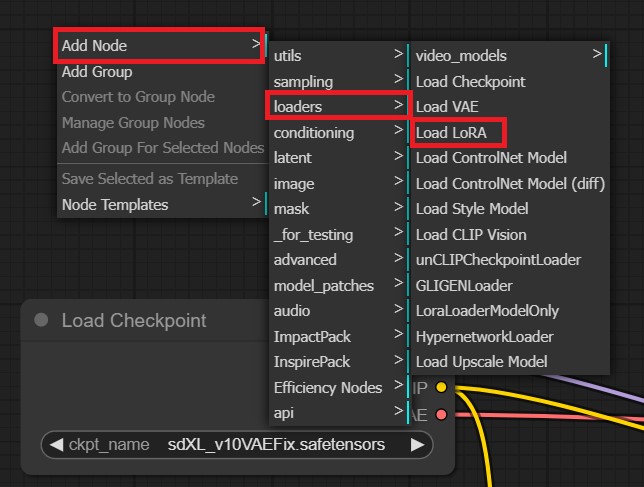644x487 pixels.
Task: Expand the video_models submenu
Action: (x=510, y=55)
